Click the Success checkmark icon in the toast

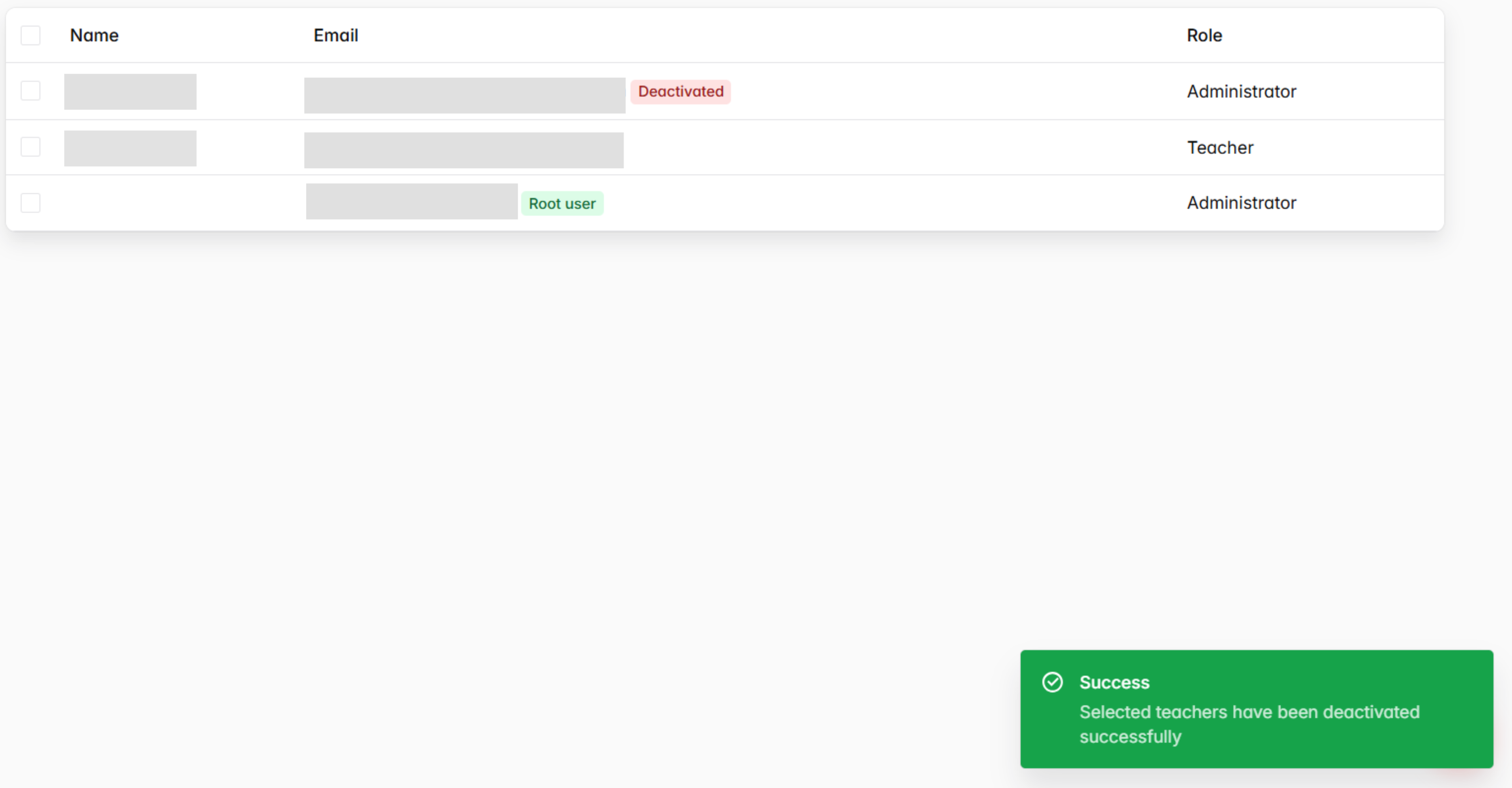coord(1053,682)
